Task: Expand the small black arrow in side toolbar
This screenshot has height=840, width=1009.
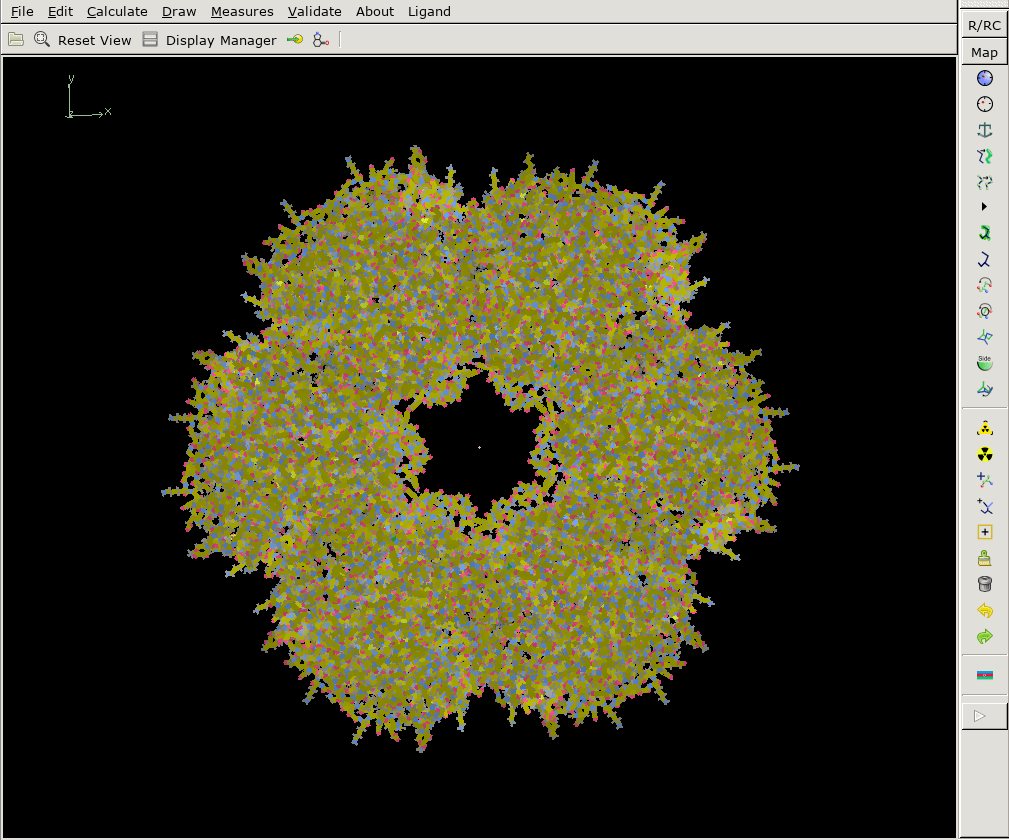Action: 985,207
